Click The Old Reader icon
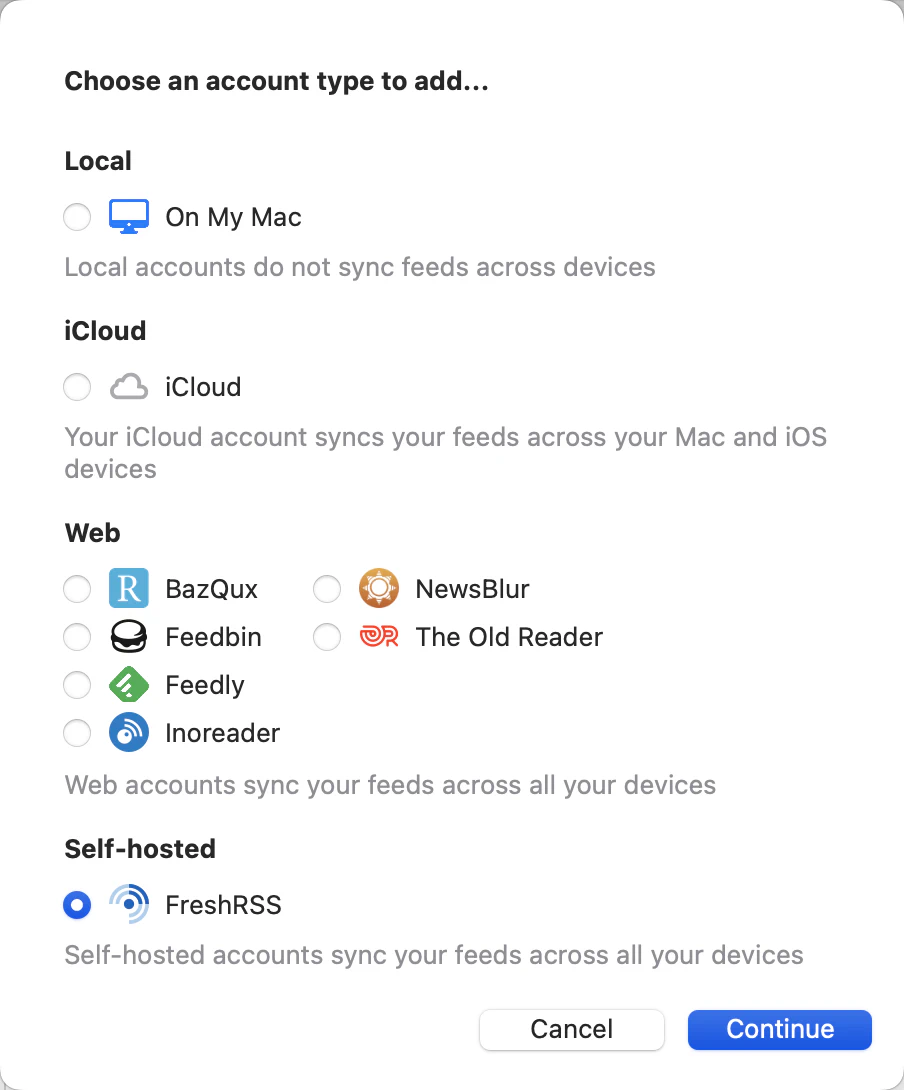 pyautogui.click(x=378, y=637)
